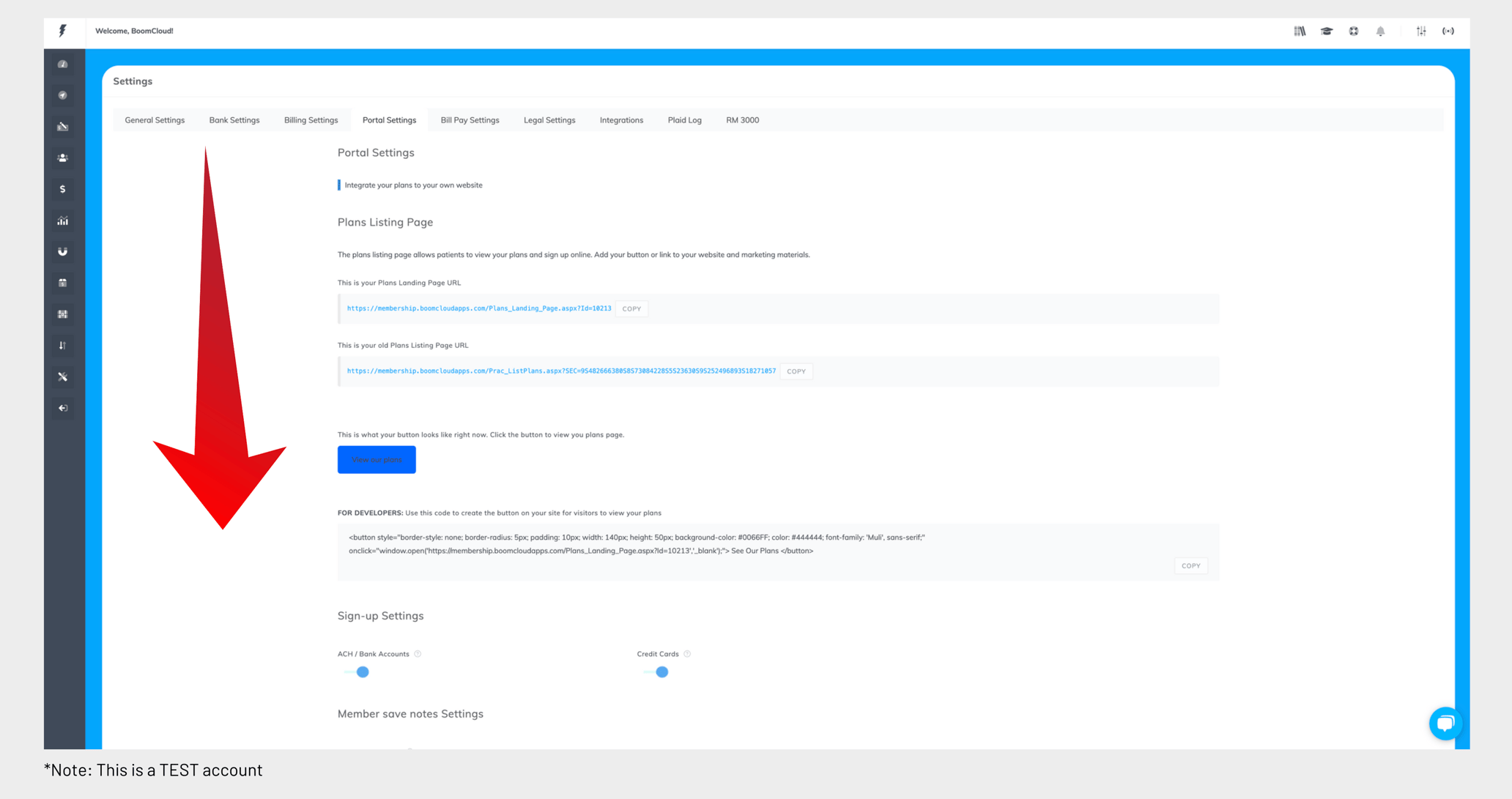Viewport: 1512px width, 799px height.
Task: Check notifications via the bell icon
Action: click(x=1380, y=31)
